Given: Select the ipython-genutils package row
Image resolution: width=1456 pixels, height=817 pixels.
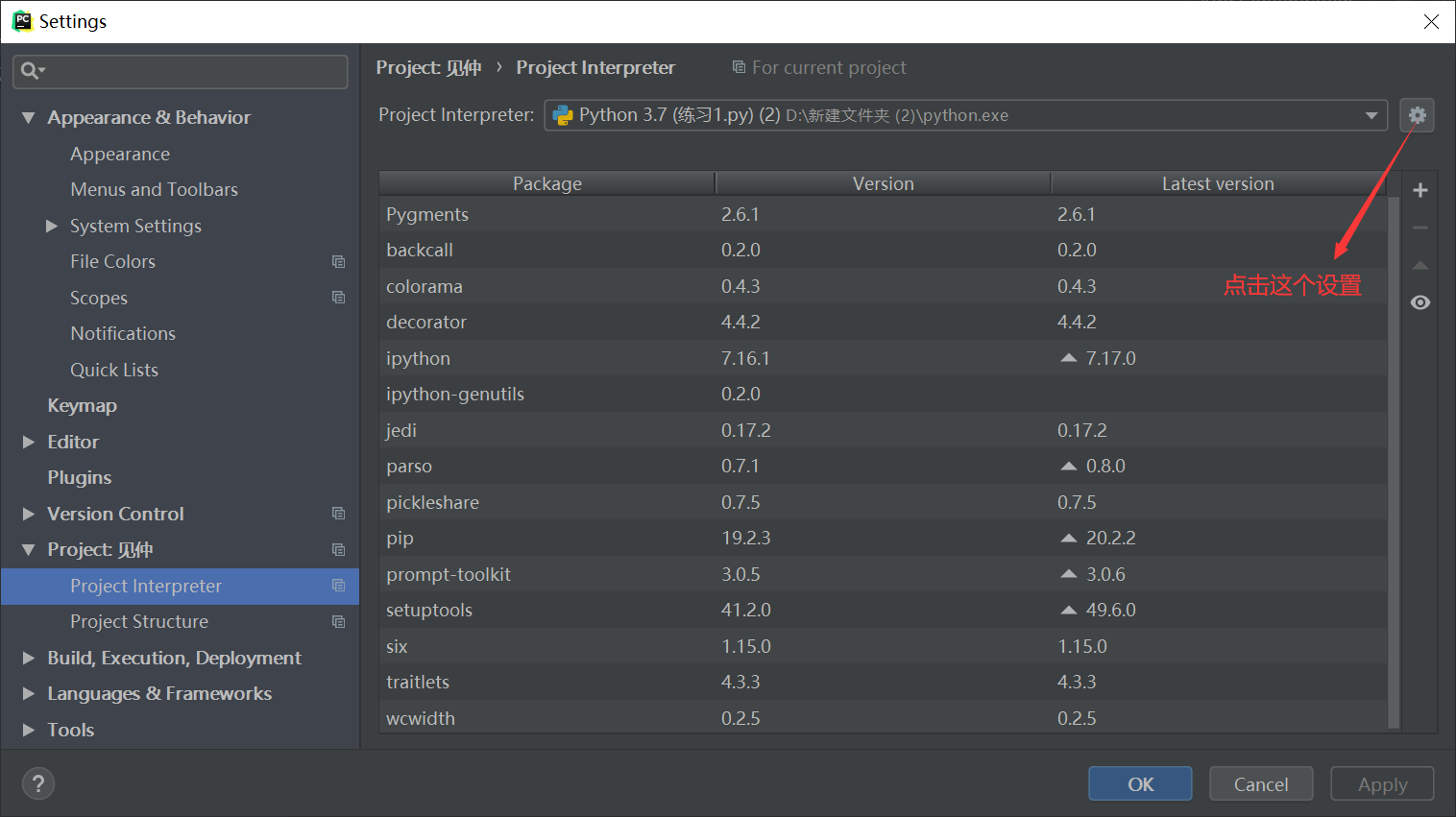Looking at the screenshot, I should click(x=884, y=394).
